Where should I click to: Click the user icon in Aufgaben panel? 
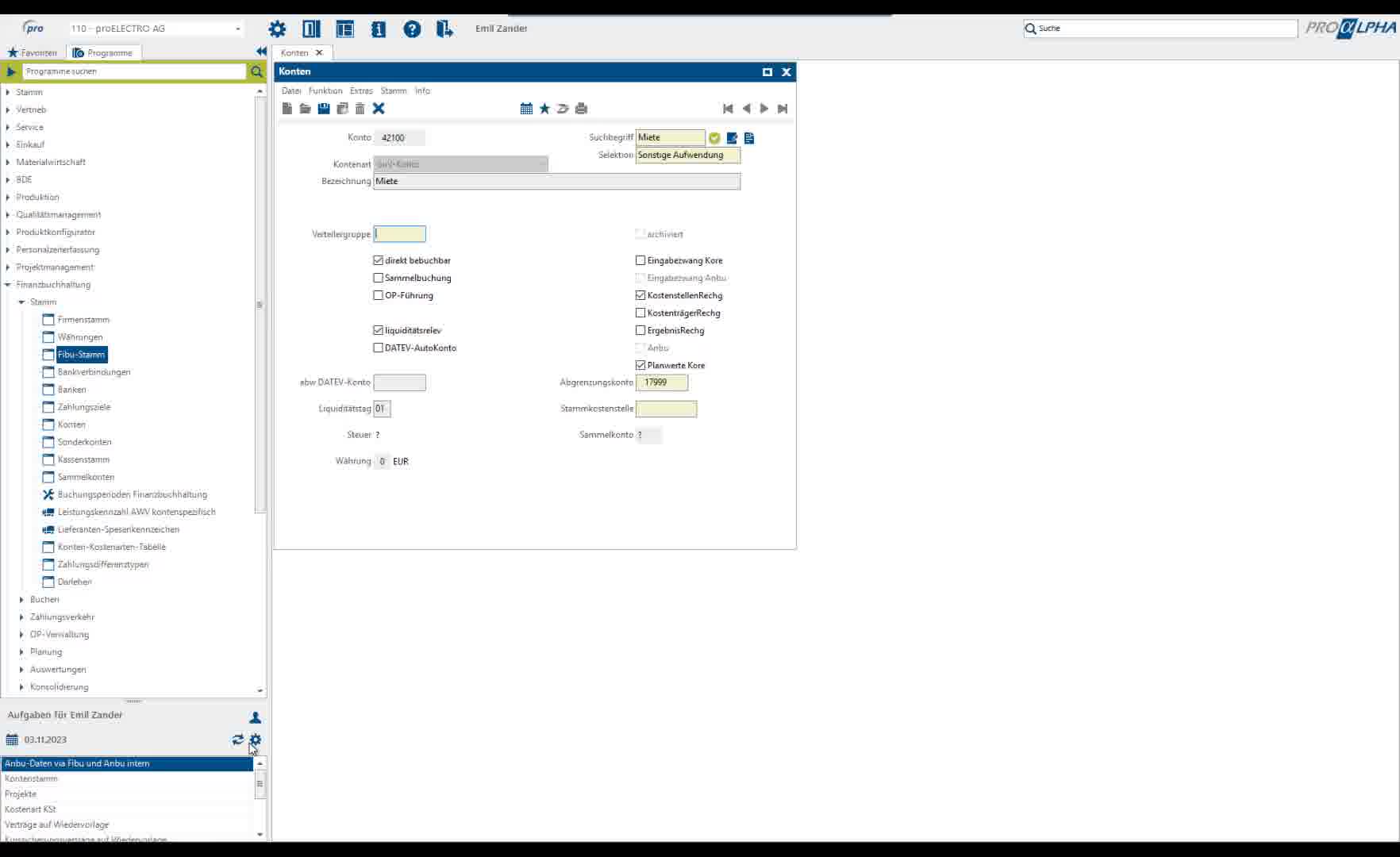click(255, 717)
